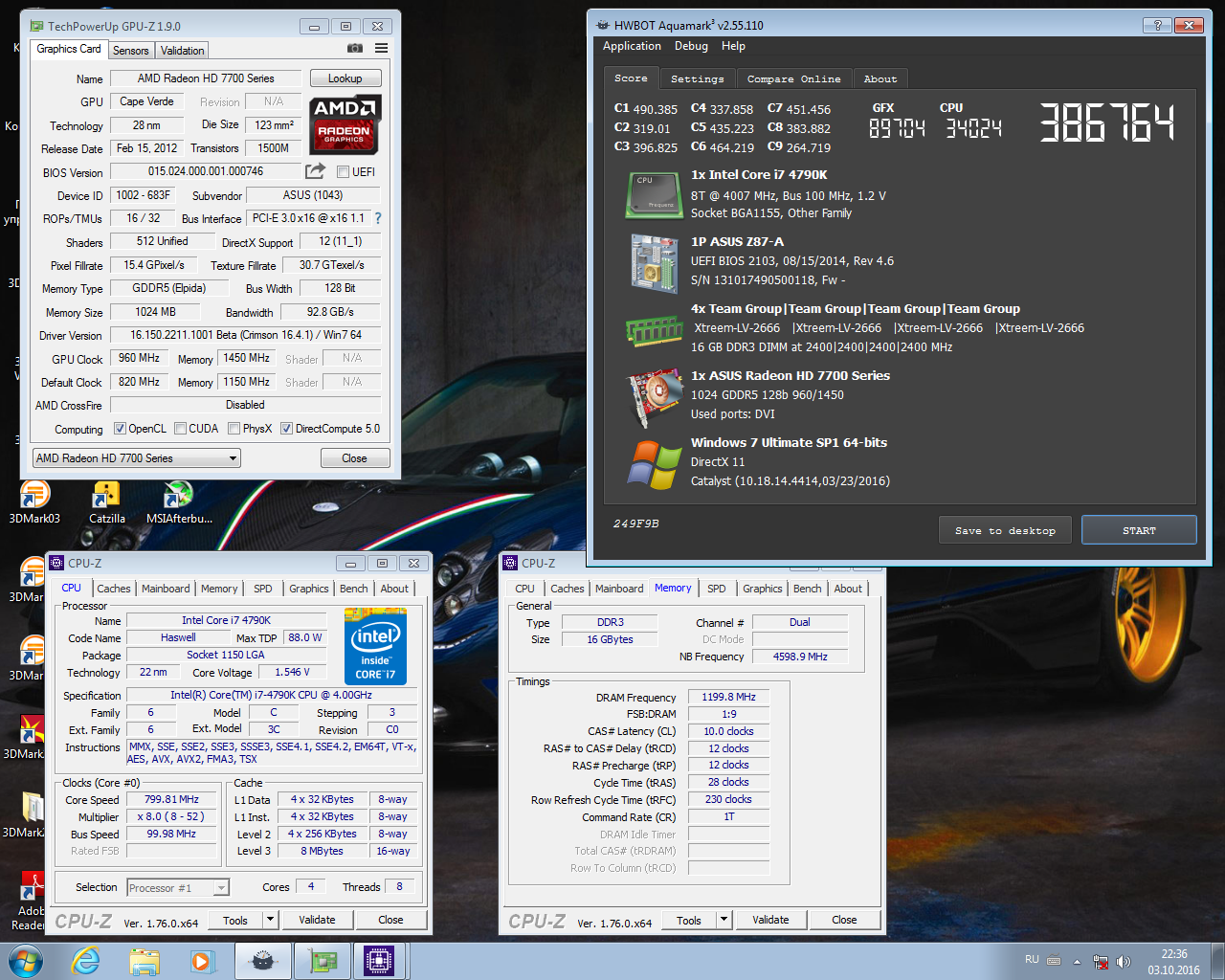Screen dimensions: 1225x980
Task: Open the Application menu in Aquamark
Action: coord(632,46)
